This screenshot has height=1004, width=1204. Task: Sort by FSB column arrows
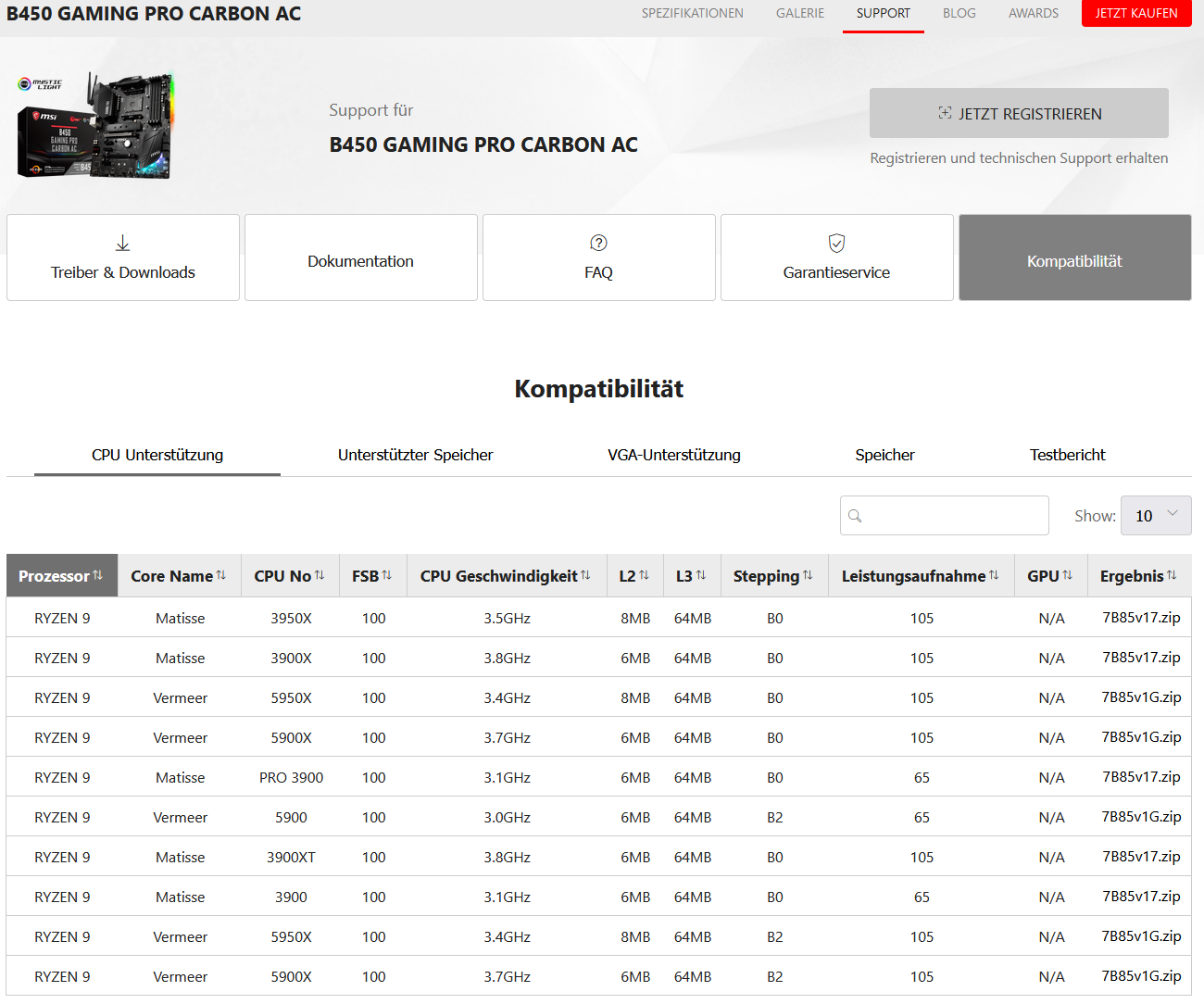click(x=386, y=575)
